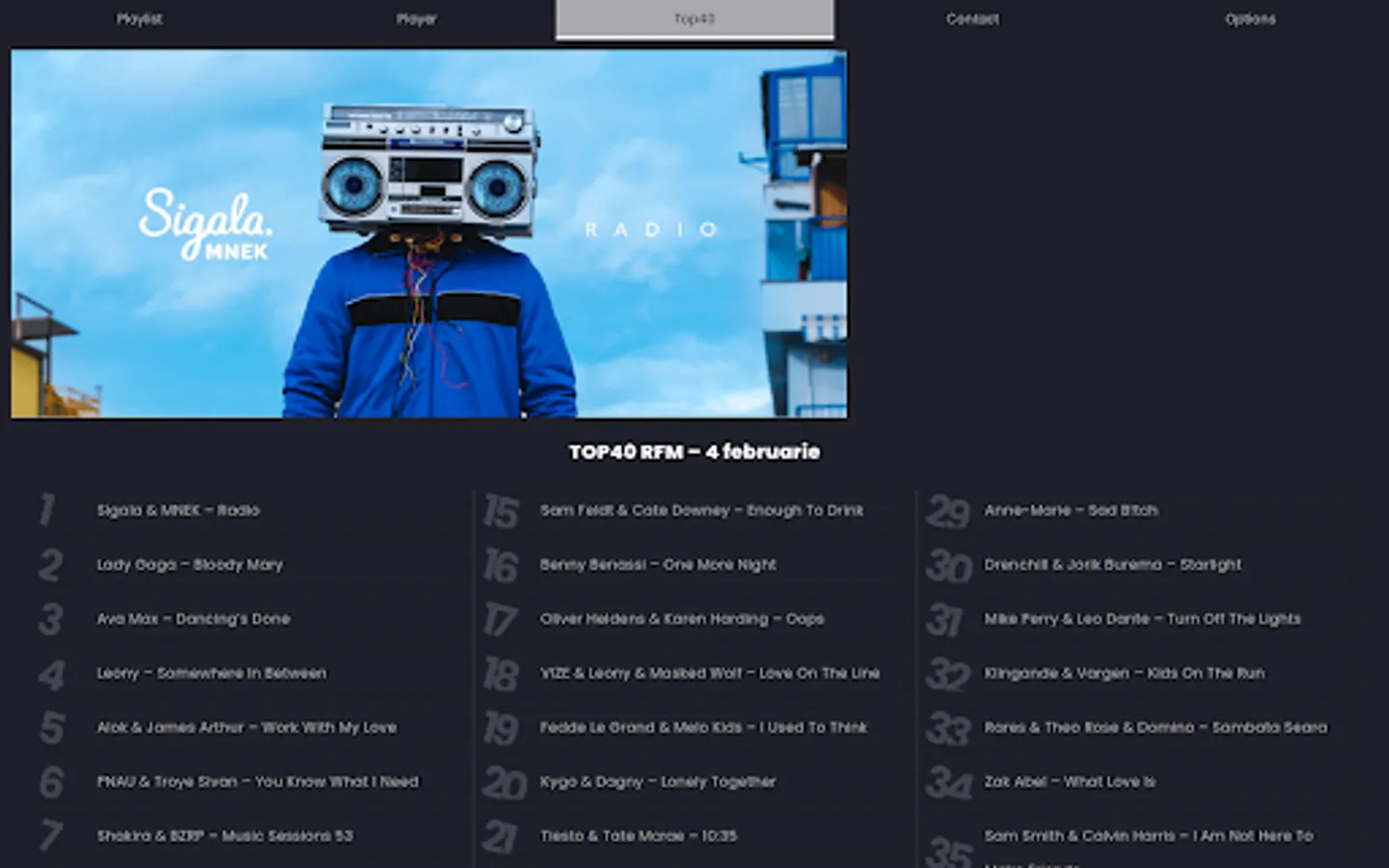This screenshot has width=1389, height=868.
Task: Click chart position number 19
Action: point(502,729)
